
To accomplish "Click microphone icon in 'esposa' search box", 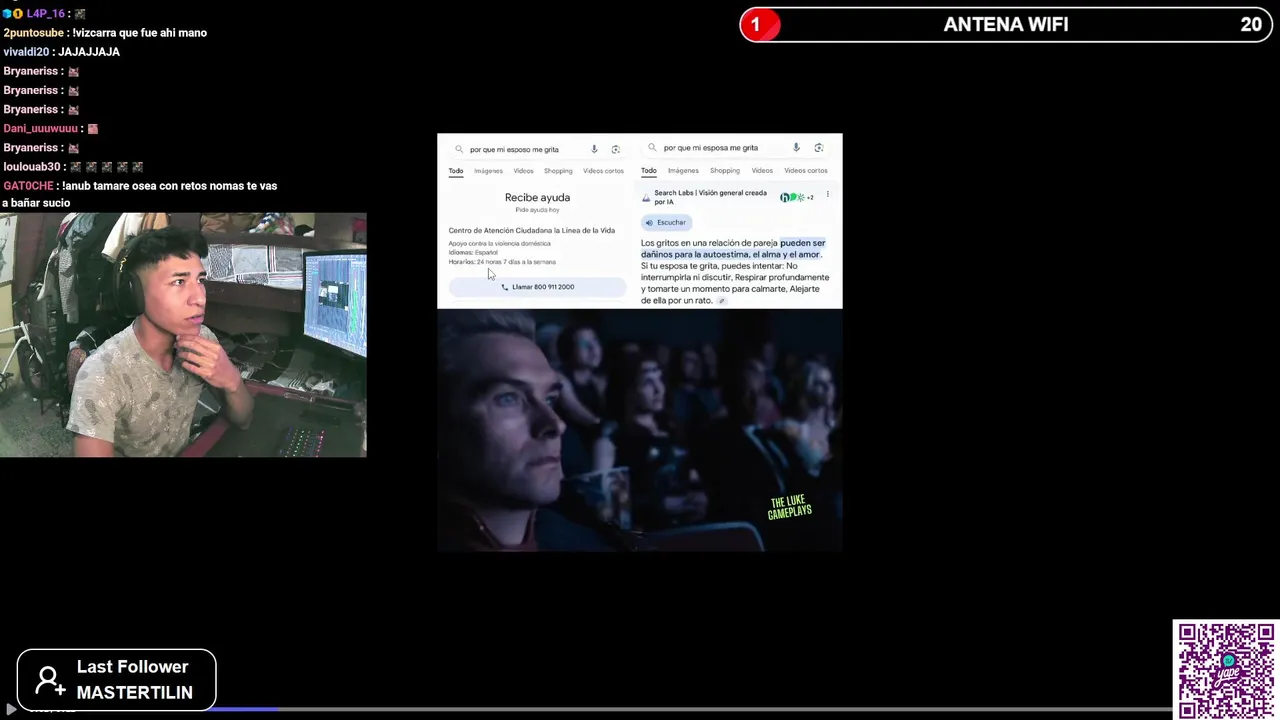I will point(796,148).
